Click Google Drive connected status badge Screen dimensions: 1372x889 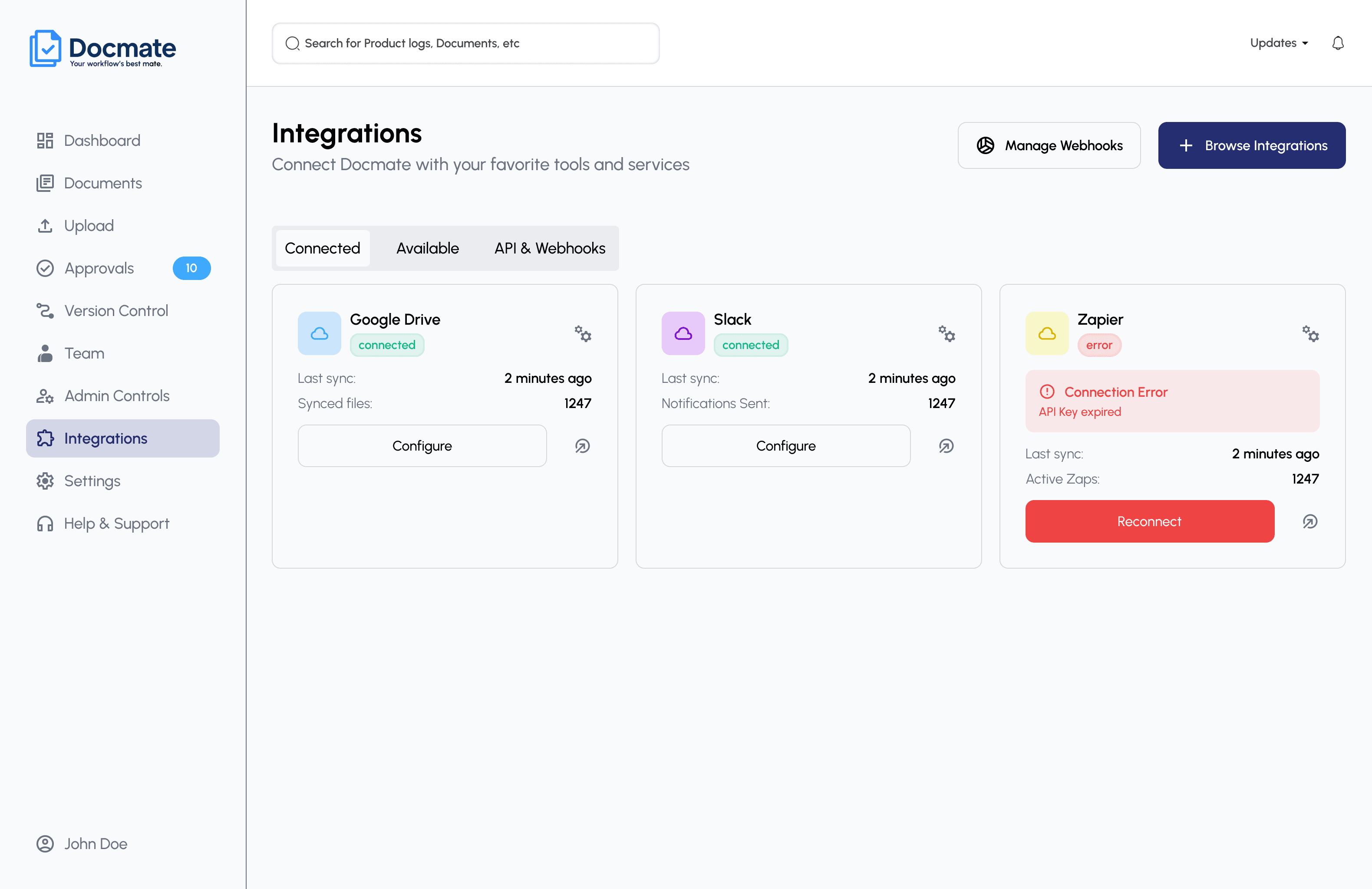point(387,345)
